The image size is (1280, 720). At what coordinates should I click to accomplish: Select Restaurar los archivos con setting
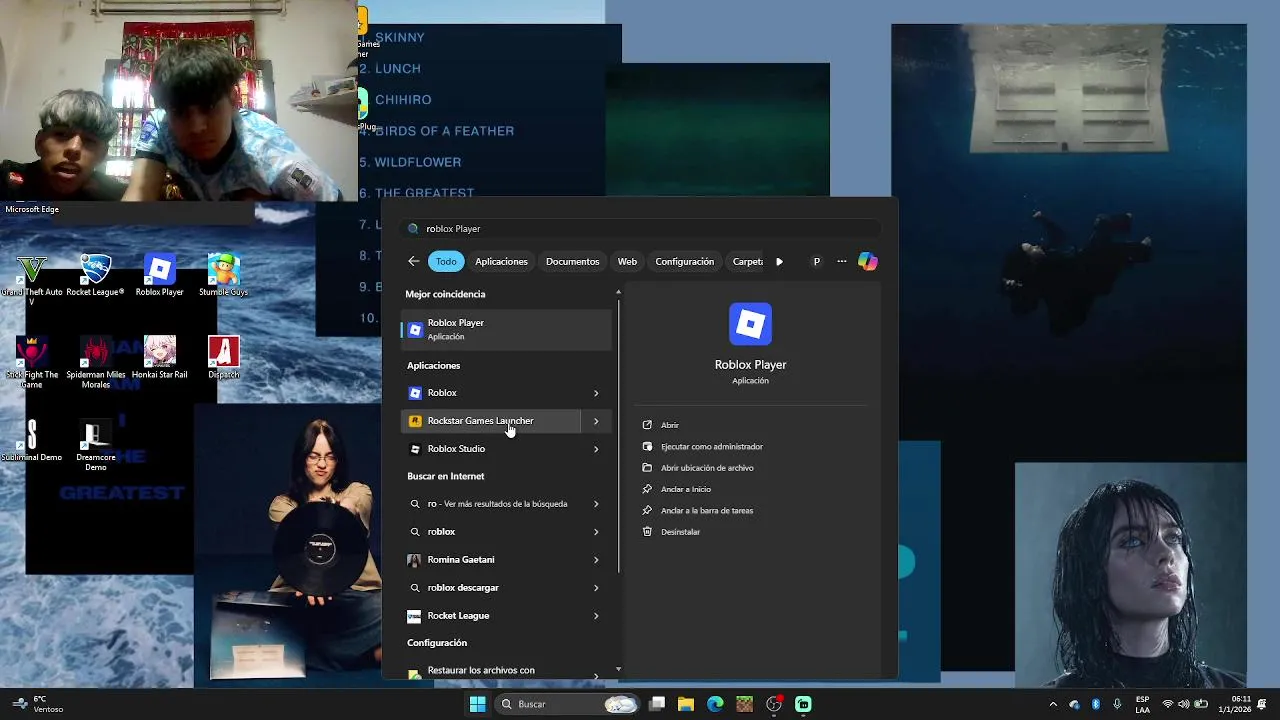pyautogui.click(x=491, y=671)
